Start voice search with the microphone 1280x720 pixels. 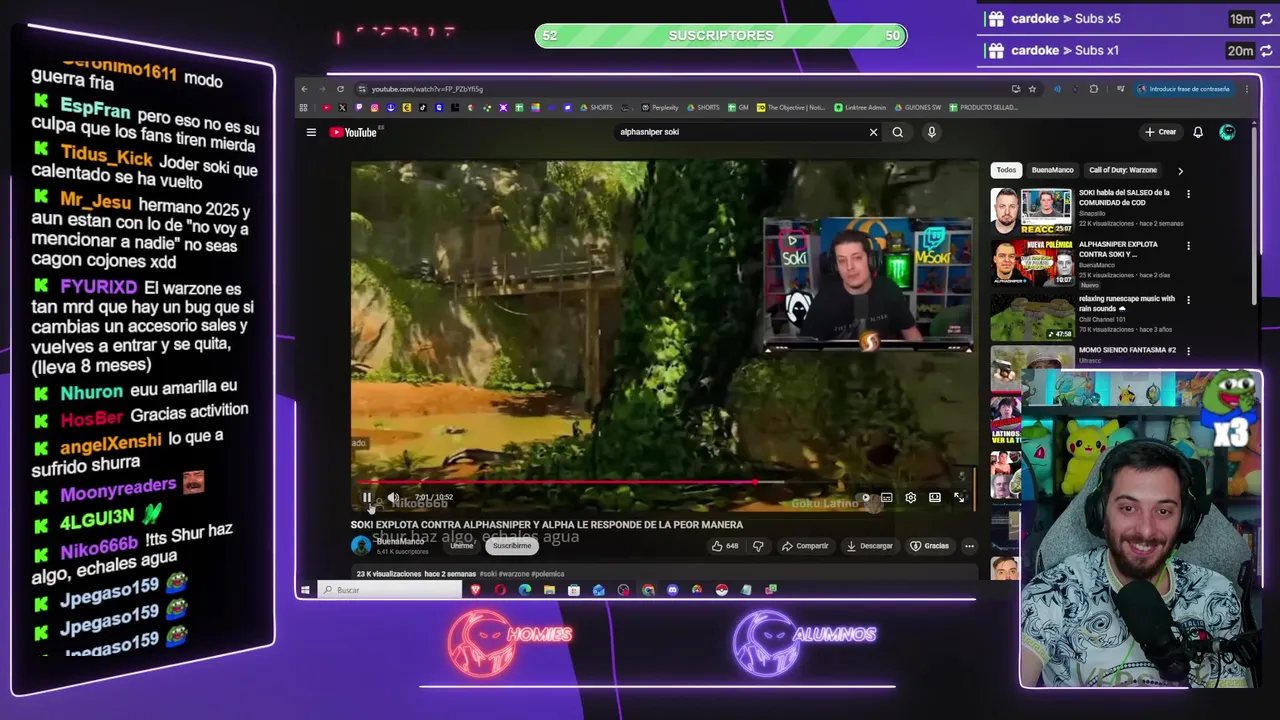931,132
